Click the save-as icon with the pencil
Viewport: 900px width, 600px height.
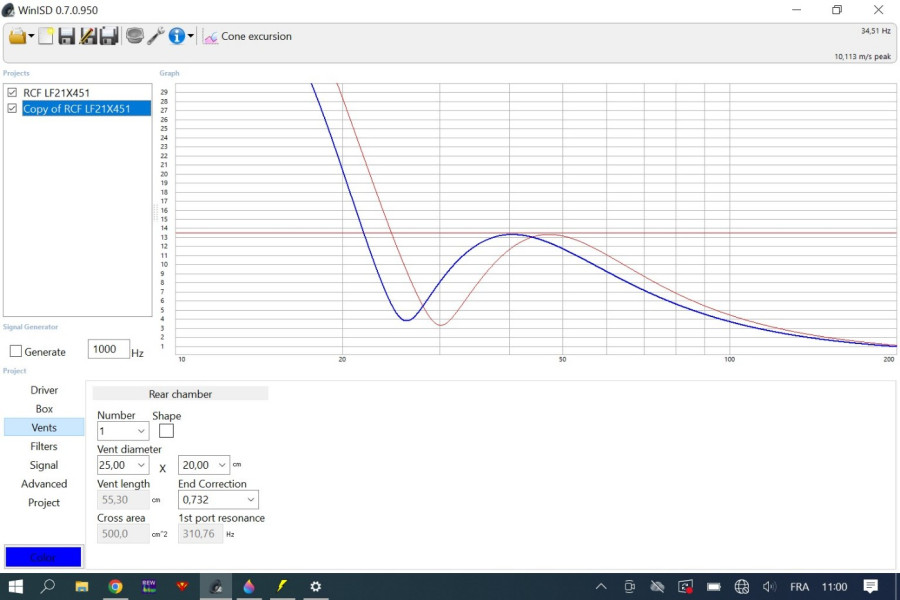[x=88, y=36]
